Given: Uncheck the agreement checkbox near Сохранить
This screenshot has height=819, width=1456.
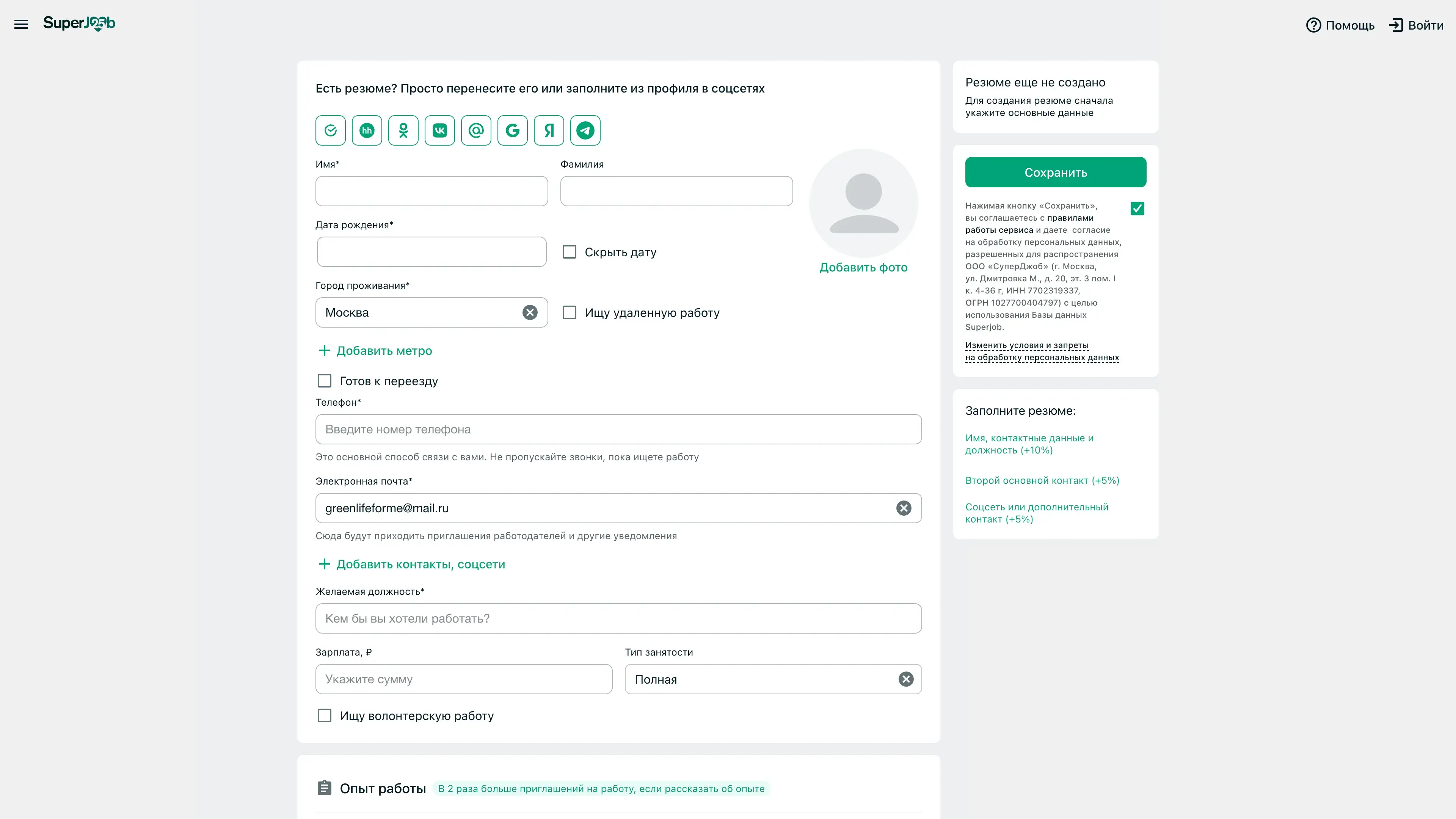Looking at the screenshot, I should (x=1137, y=209).
